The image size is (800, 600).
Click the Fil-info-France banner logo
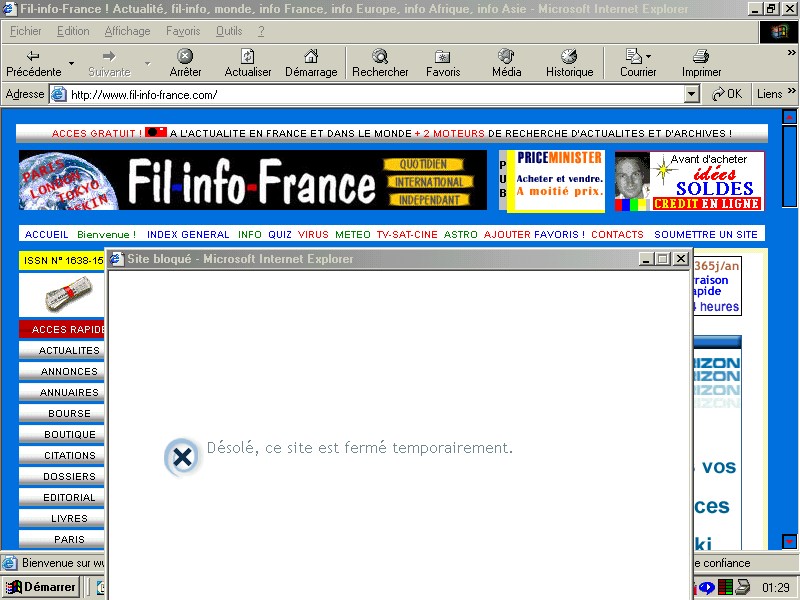(253, 180)
